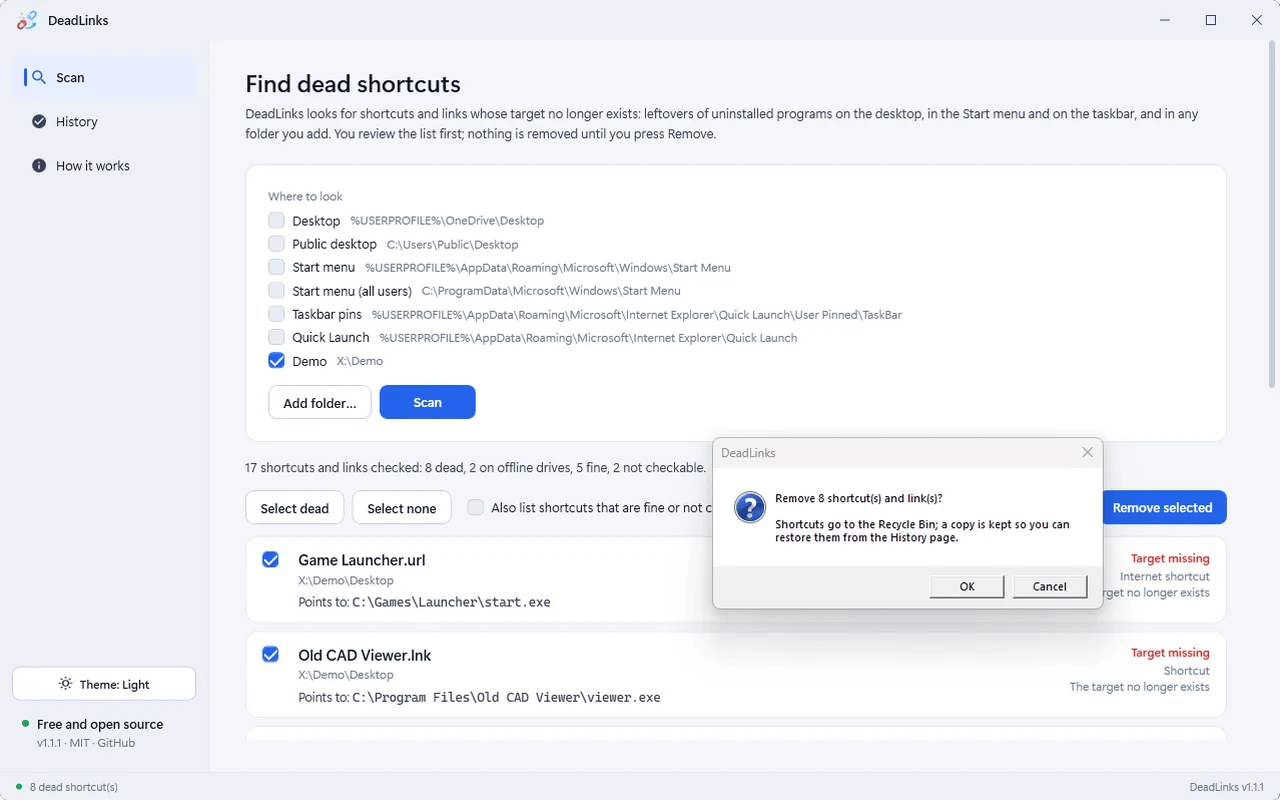Image resolution: width=1280 pixels, height=800 pixels.
Task: Click the Add folder... button
Action: click(x=320, y=402)
